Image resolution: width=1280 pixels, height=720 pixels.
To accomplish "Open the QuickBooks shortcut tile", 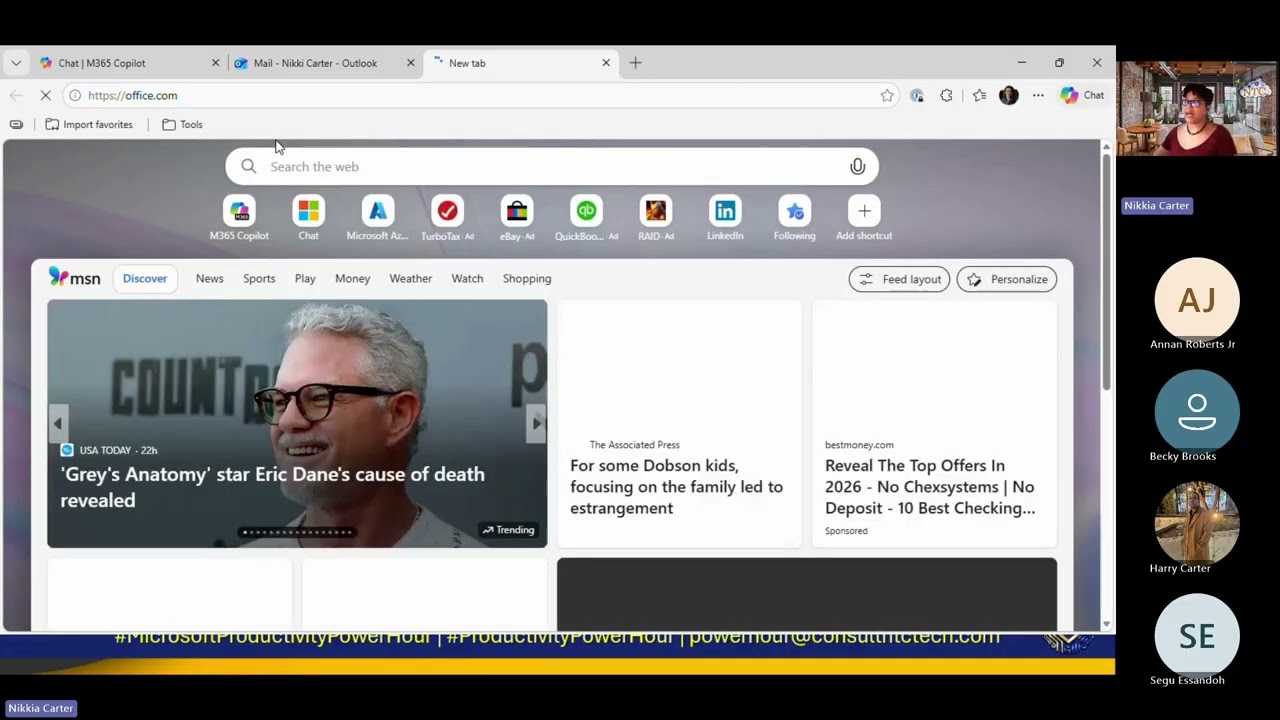I will pyautogui.click(x=586, y=218).
